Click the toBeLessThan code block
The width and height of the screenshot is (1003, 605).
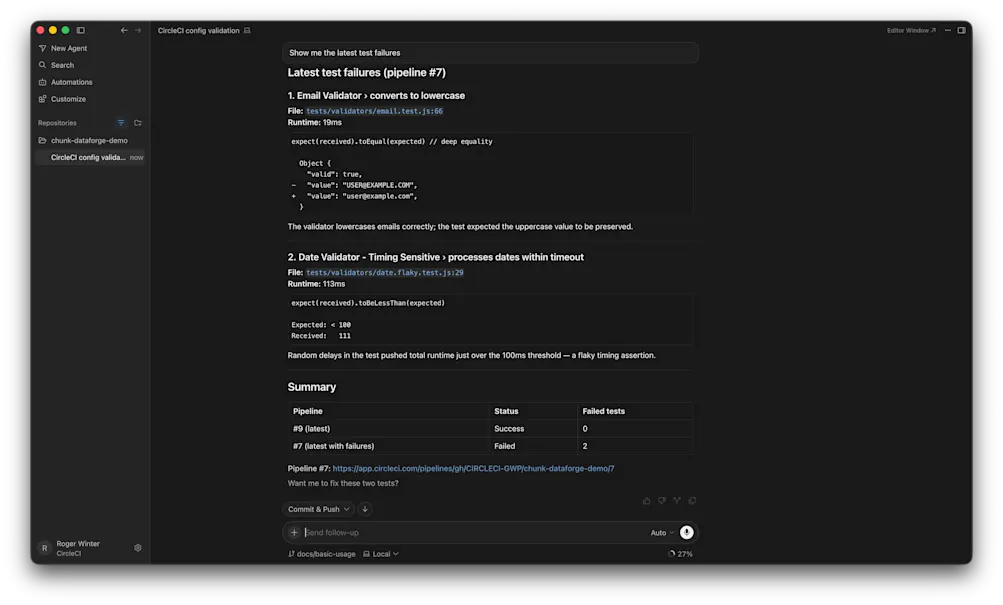coord(490,319)
